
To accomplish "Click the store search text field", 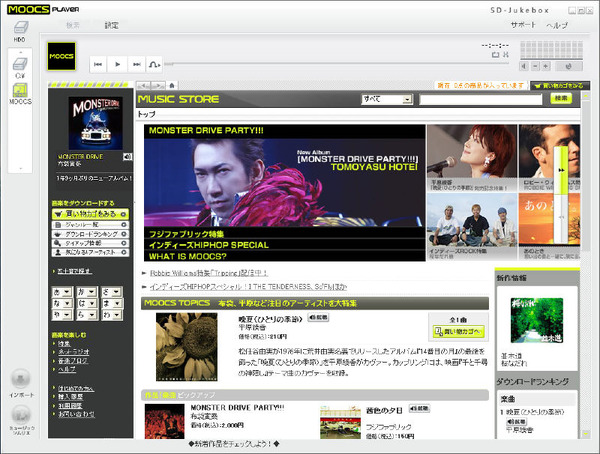I will 481,100.
